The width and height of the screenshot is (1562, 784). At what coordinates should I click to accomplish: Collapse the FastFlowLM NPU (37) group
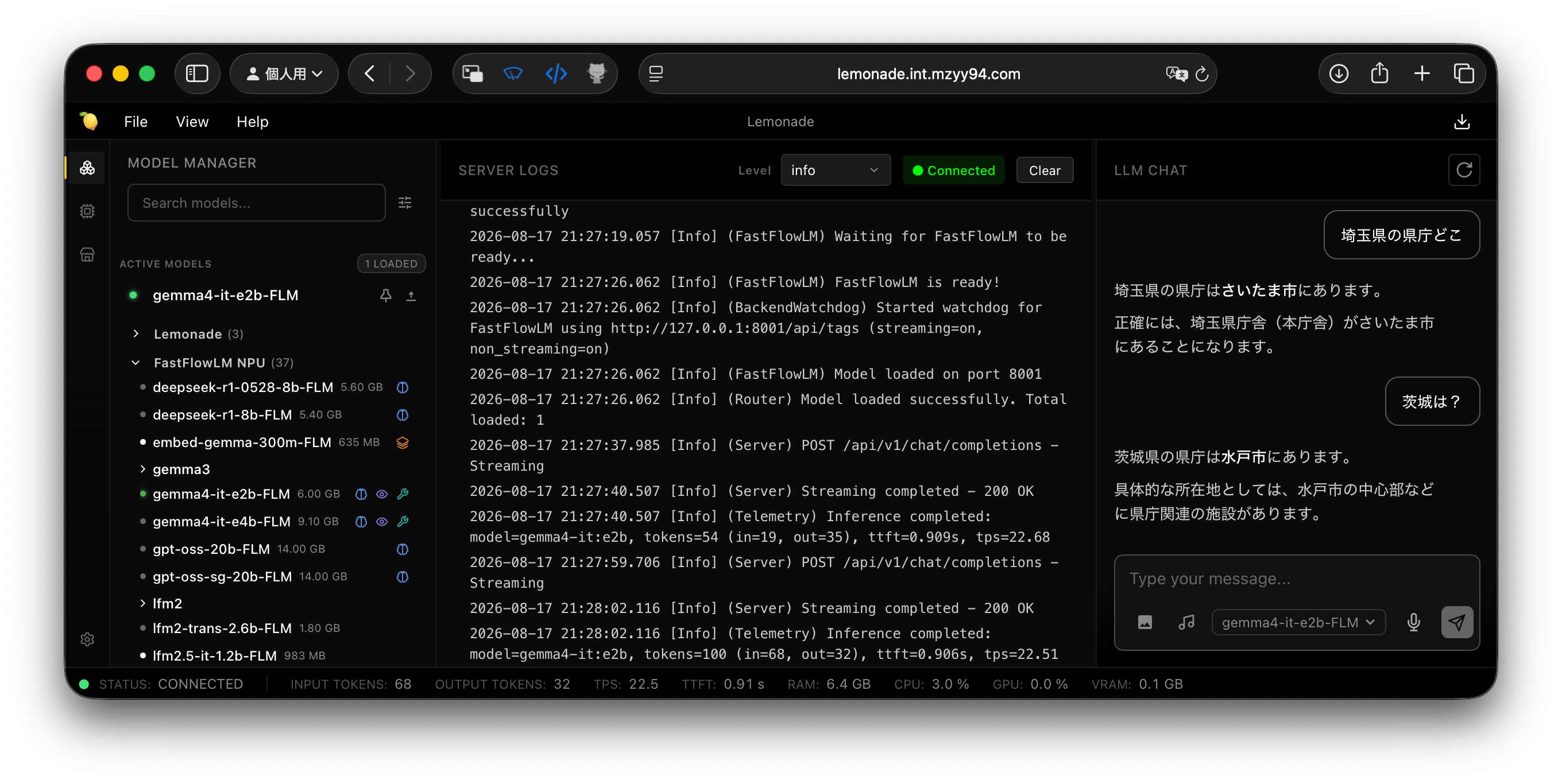click(x=212, y=362)
